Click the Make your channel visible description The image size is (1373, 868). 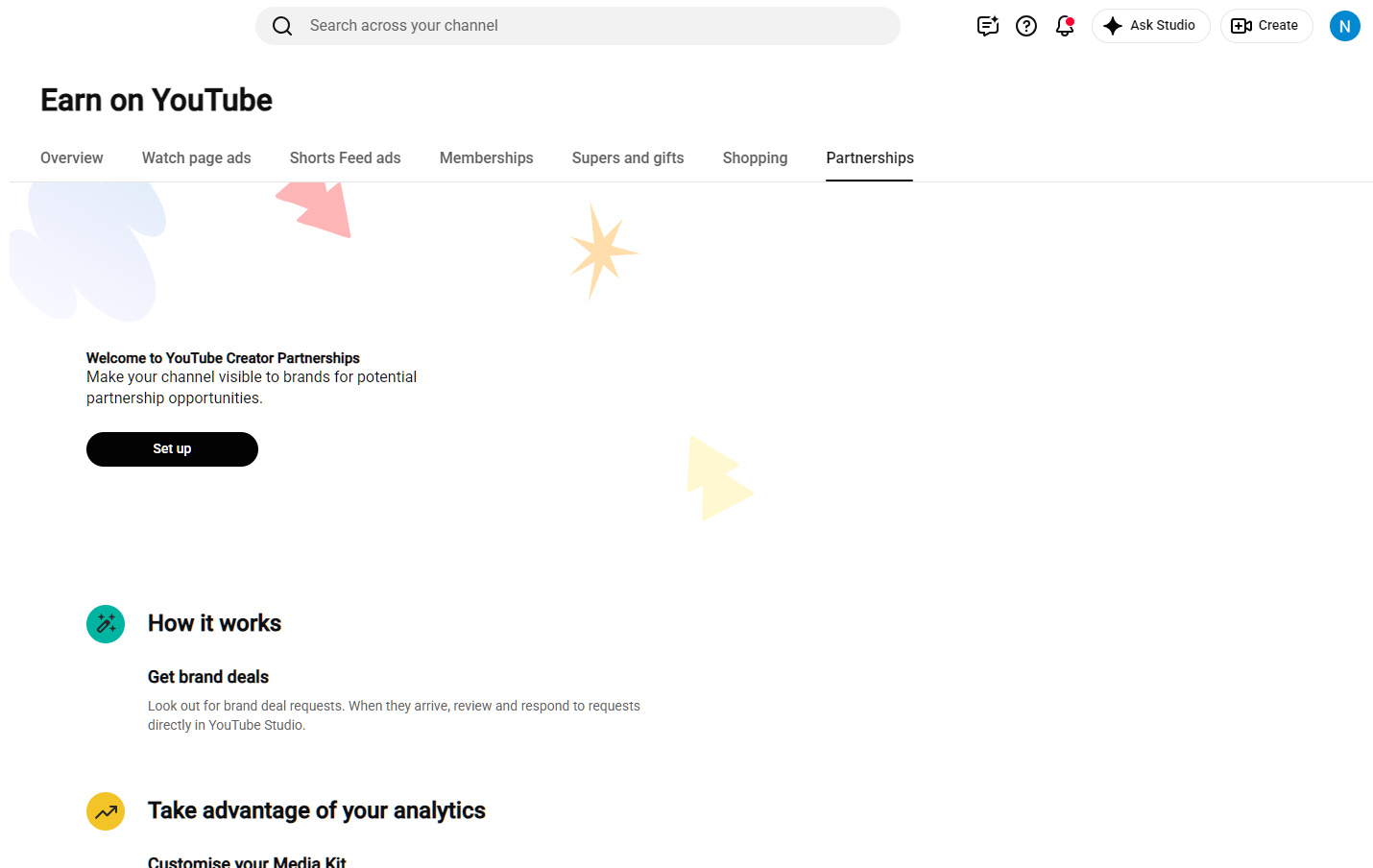coord(252,388)
